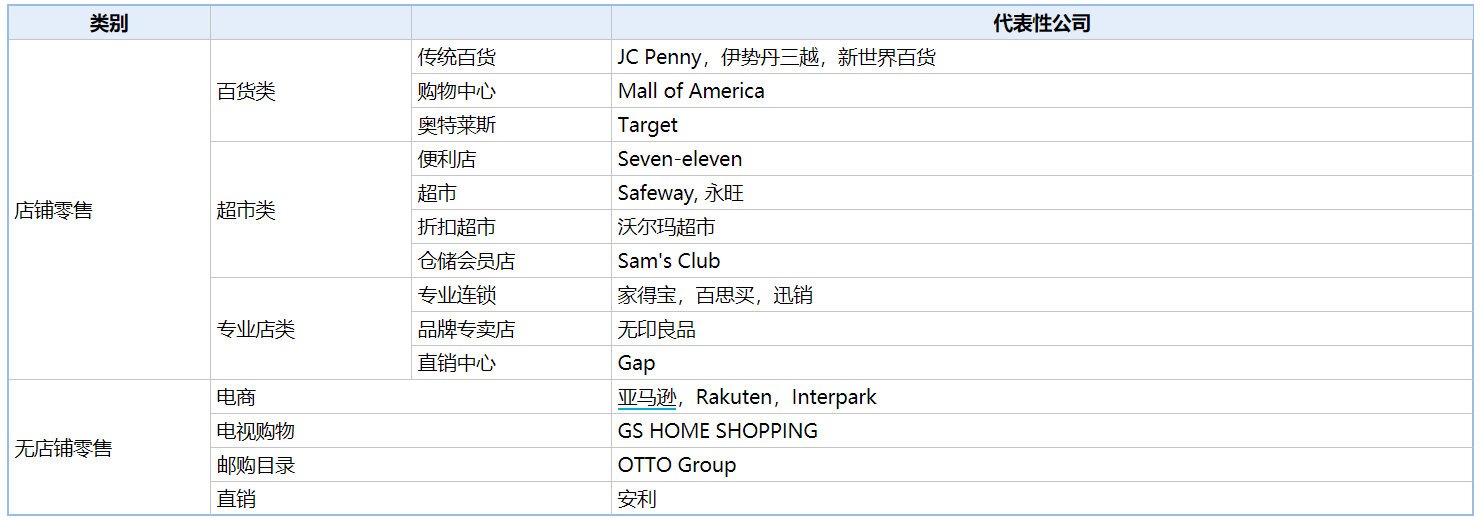Select the 传统百货 cell

[x=511, y=57]
